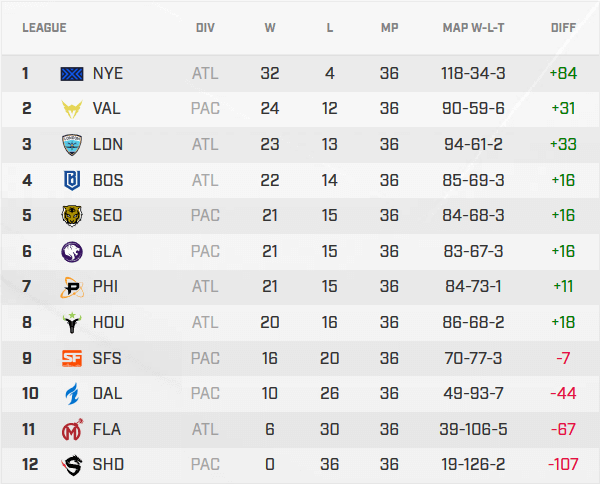Select the LEAGUE header label
This screenshot has width=600, height=484.
44,28
